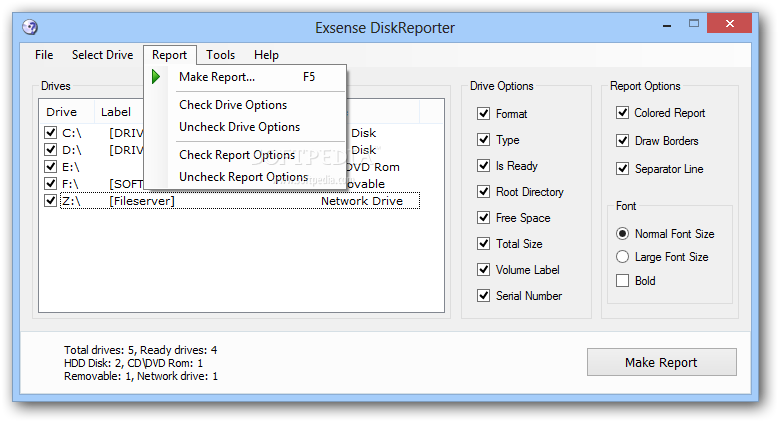Uncheck the E:\ drive checkbox
The width and height of the screenshot is (779, 422).
point(50,166)
